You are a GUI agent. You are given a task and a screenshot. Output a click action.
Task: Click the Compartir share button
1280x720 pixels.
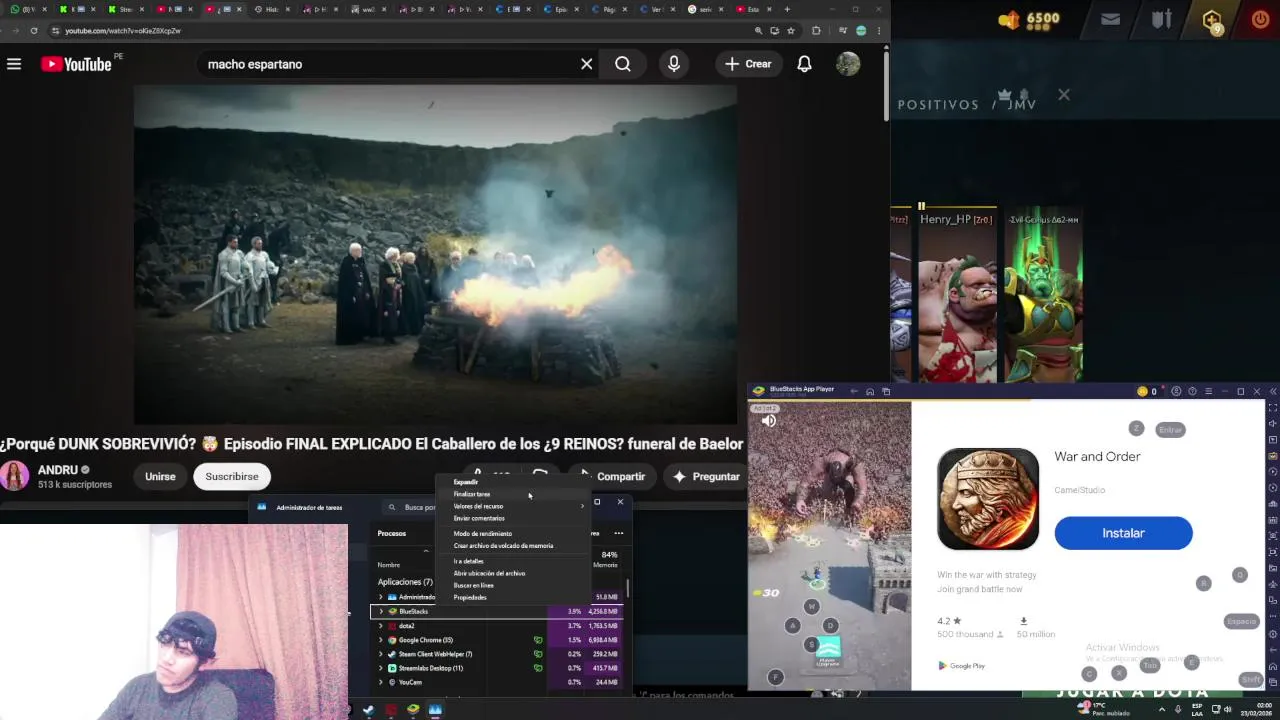(x=612, y=476)
